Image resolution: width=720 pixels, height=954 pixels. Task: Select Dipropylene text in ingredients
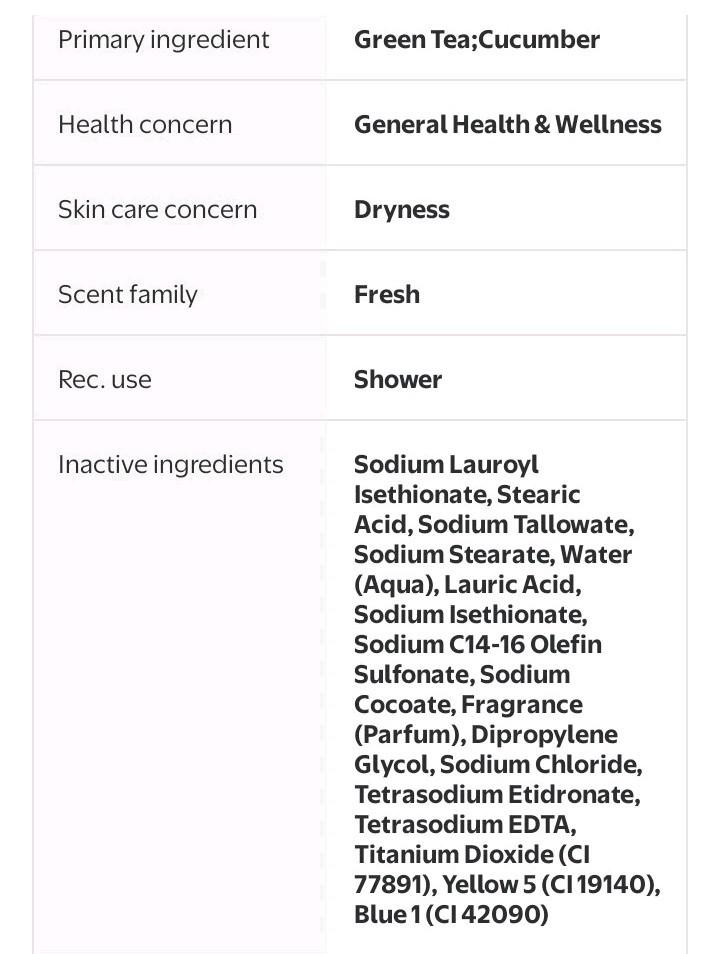pyautogui.click(x=544, y=735)
